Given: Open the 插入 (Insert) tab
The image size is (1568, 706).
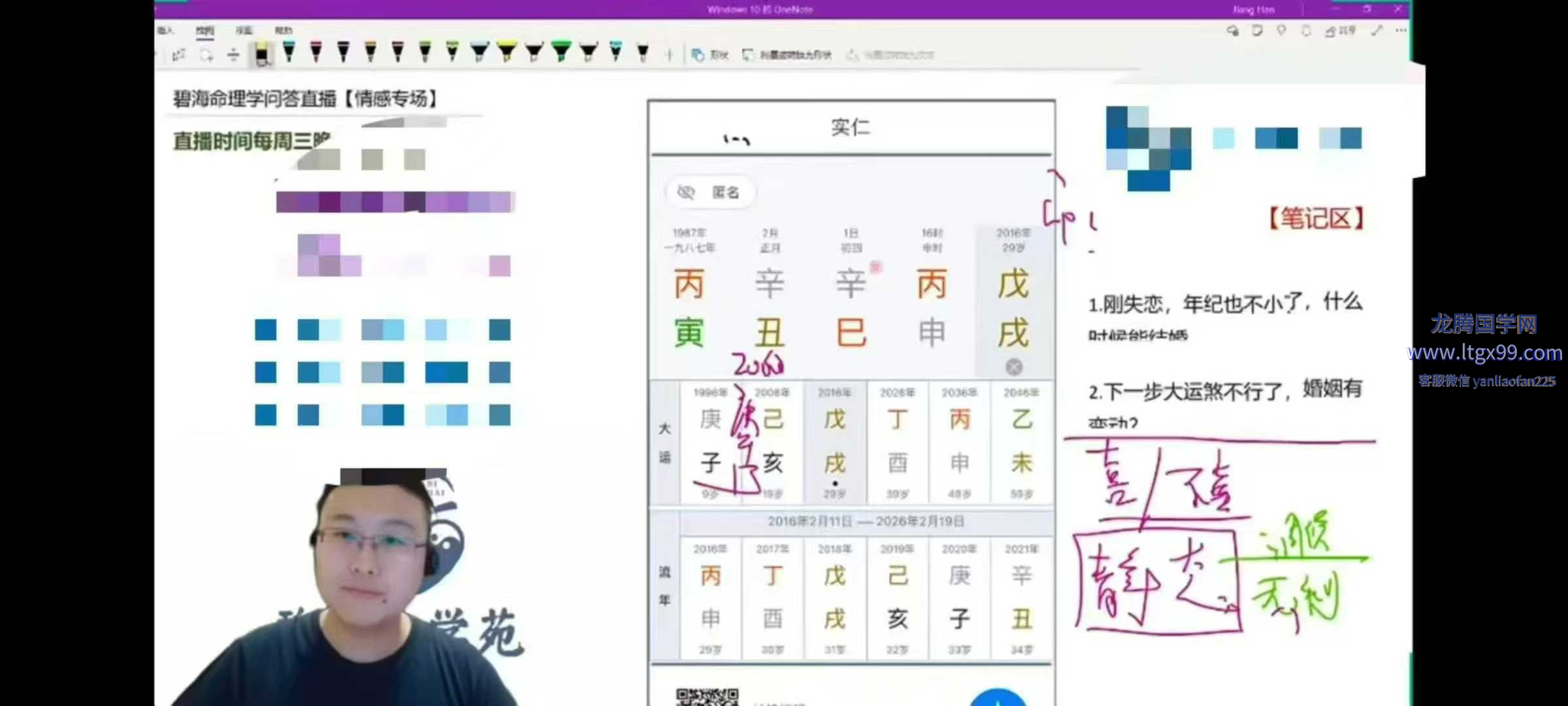Looking at the screenshot, I should click(x=165, y=30).
